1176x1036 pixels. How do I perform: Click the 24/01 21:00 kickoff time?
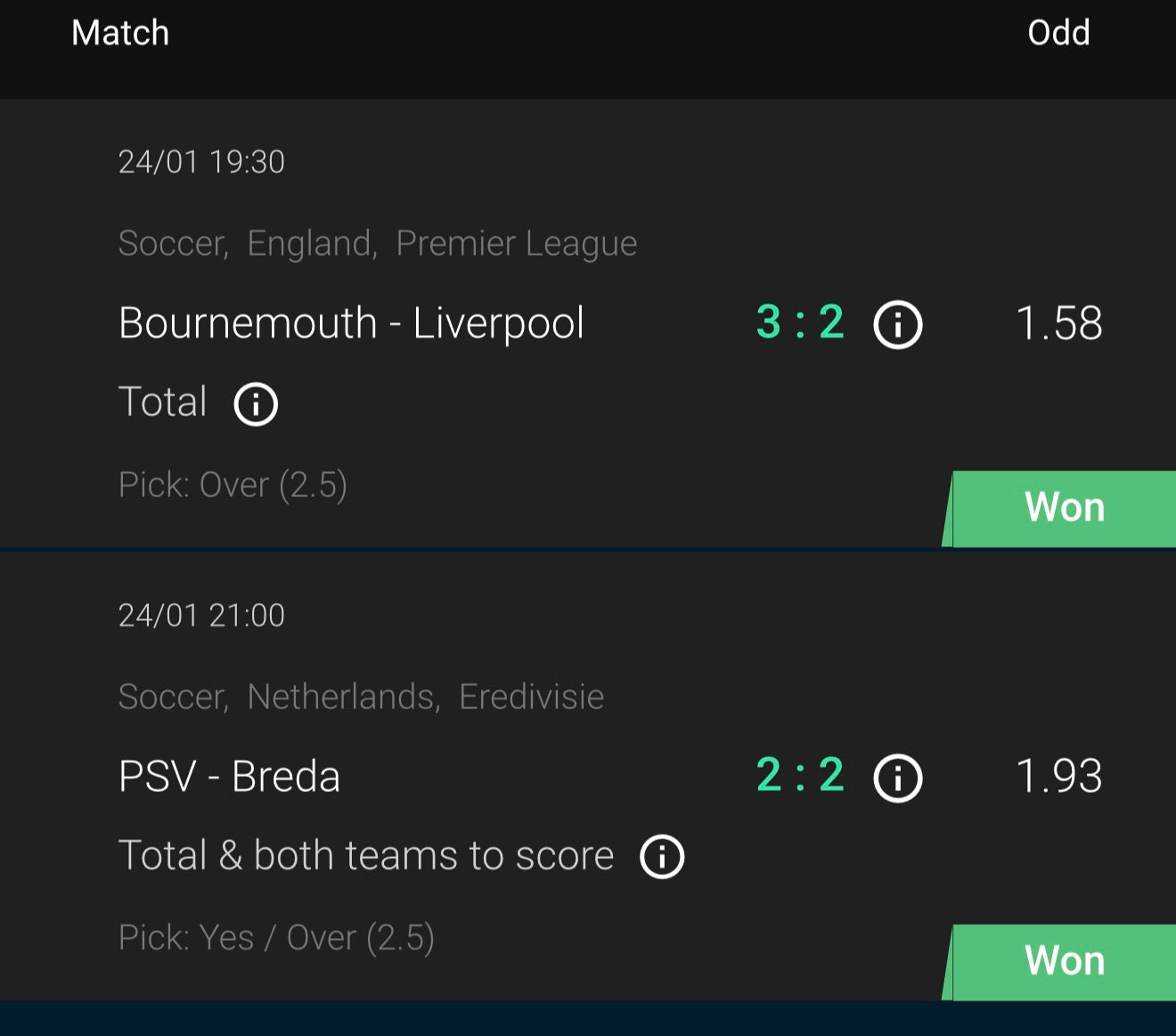click(201, 616)
